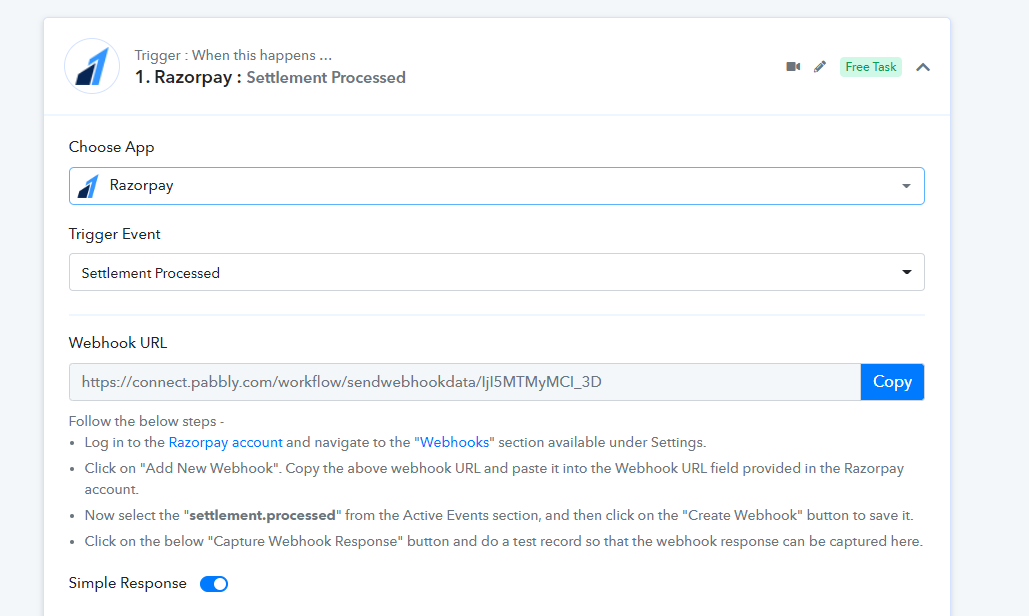
Task: Click inside the Webhook URL field
Action: [465, 382]
